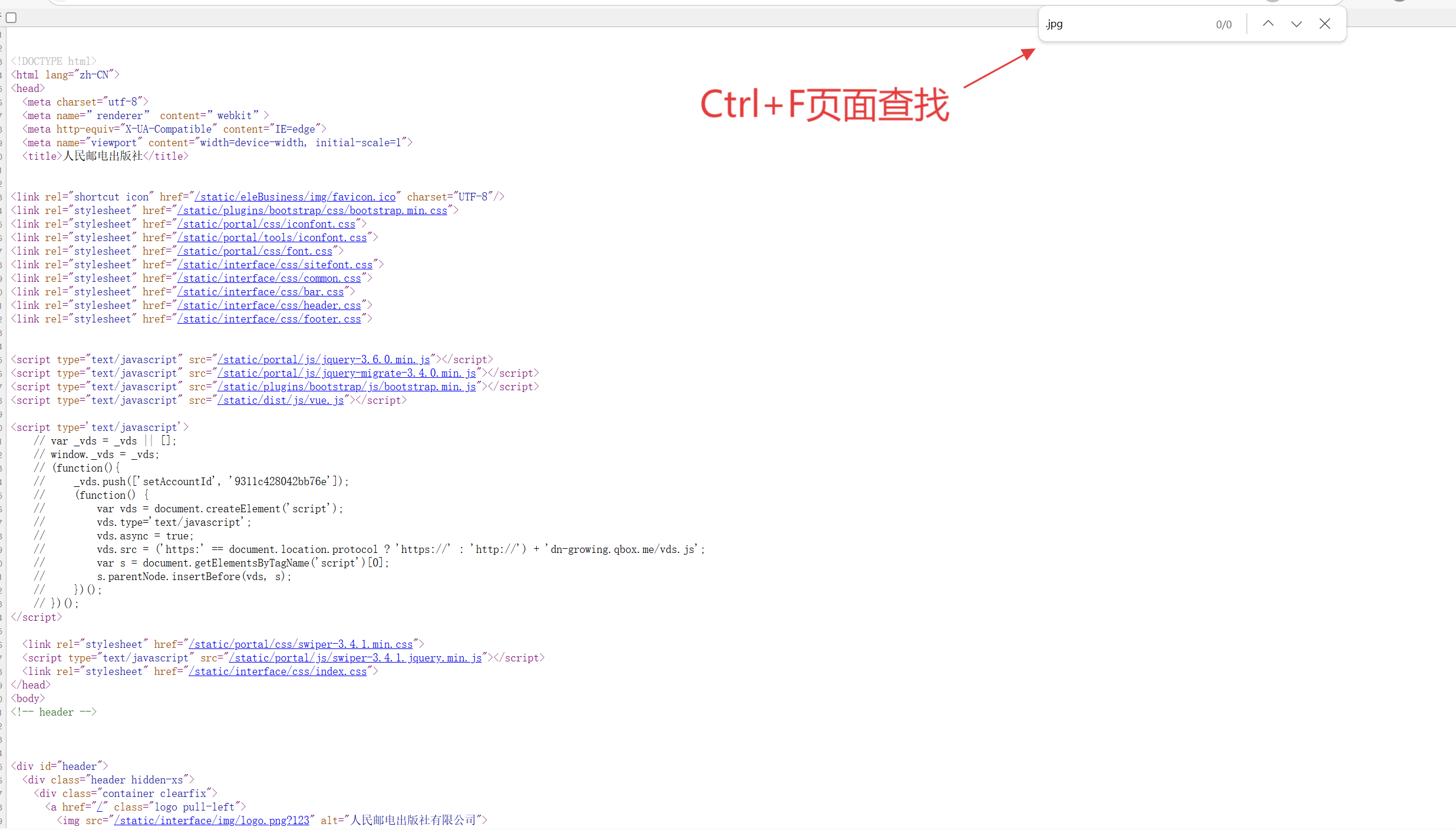Screen dimensions: 1456x830
Task: Open font.css stylesheet link
Action: [255, 251]
